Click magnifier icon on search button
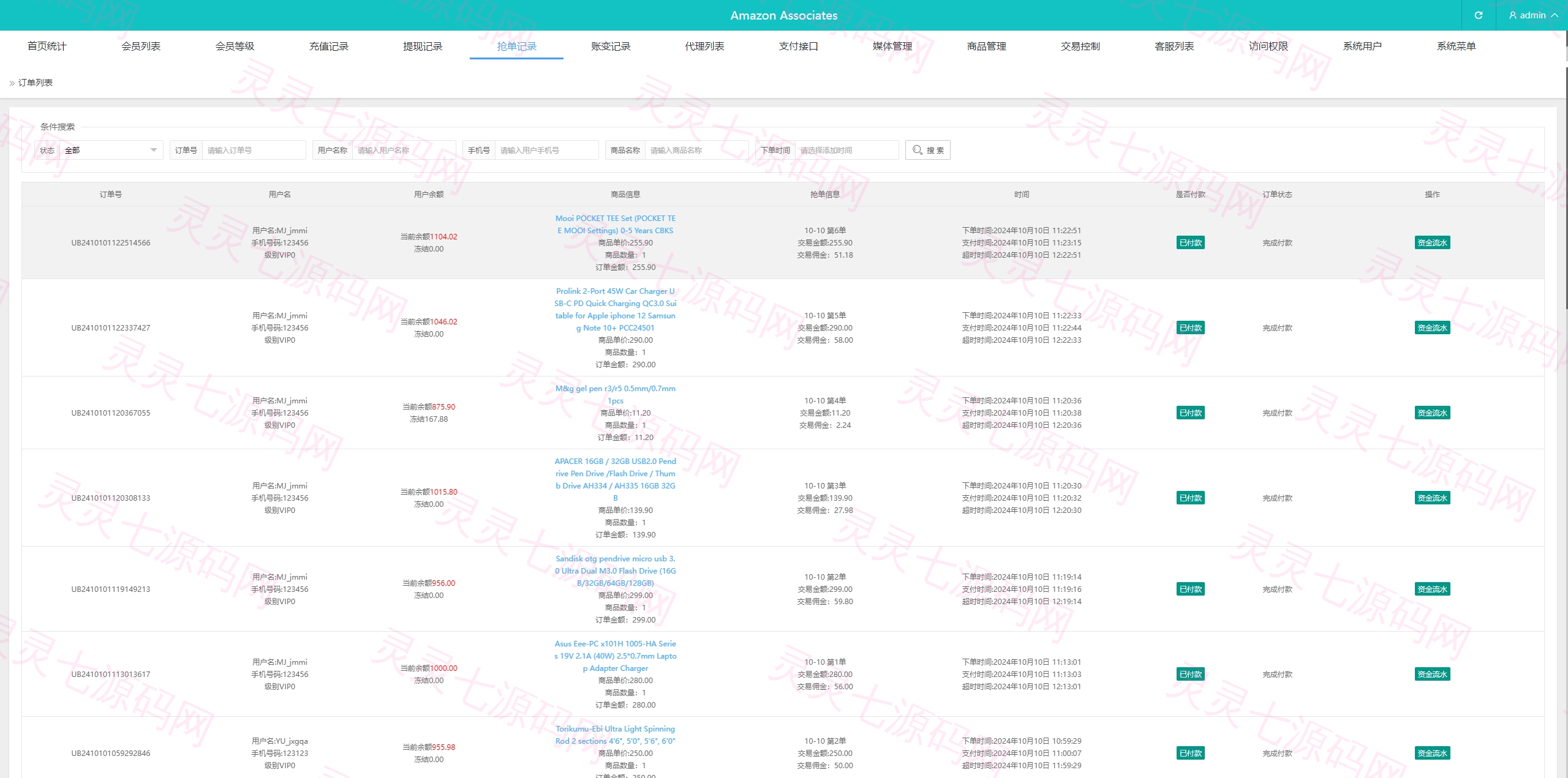Screen dimensions: 1568x778 click(x=917, y=150)
